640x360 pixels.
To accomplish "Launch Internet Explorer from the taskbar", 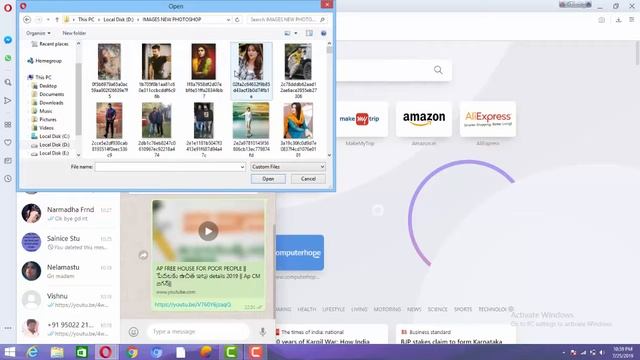I will click(x=33, y=352).
